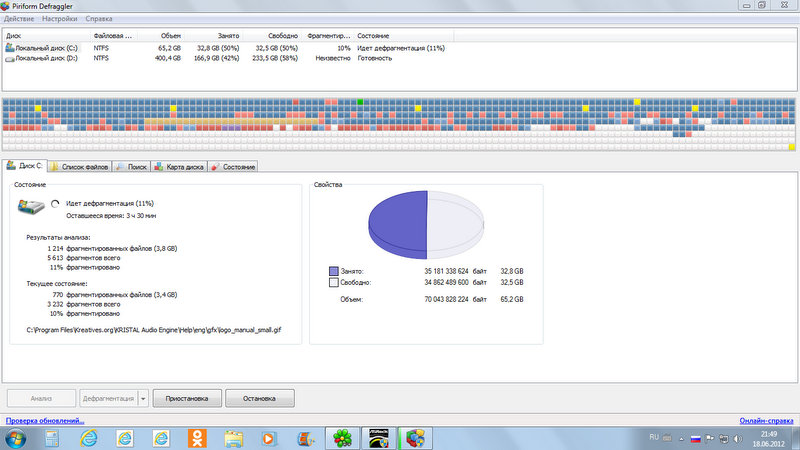Click the greyed Анализ button

[x=41, y=398]
